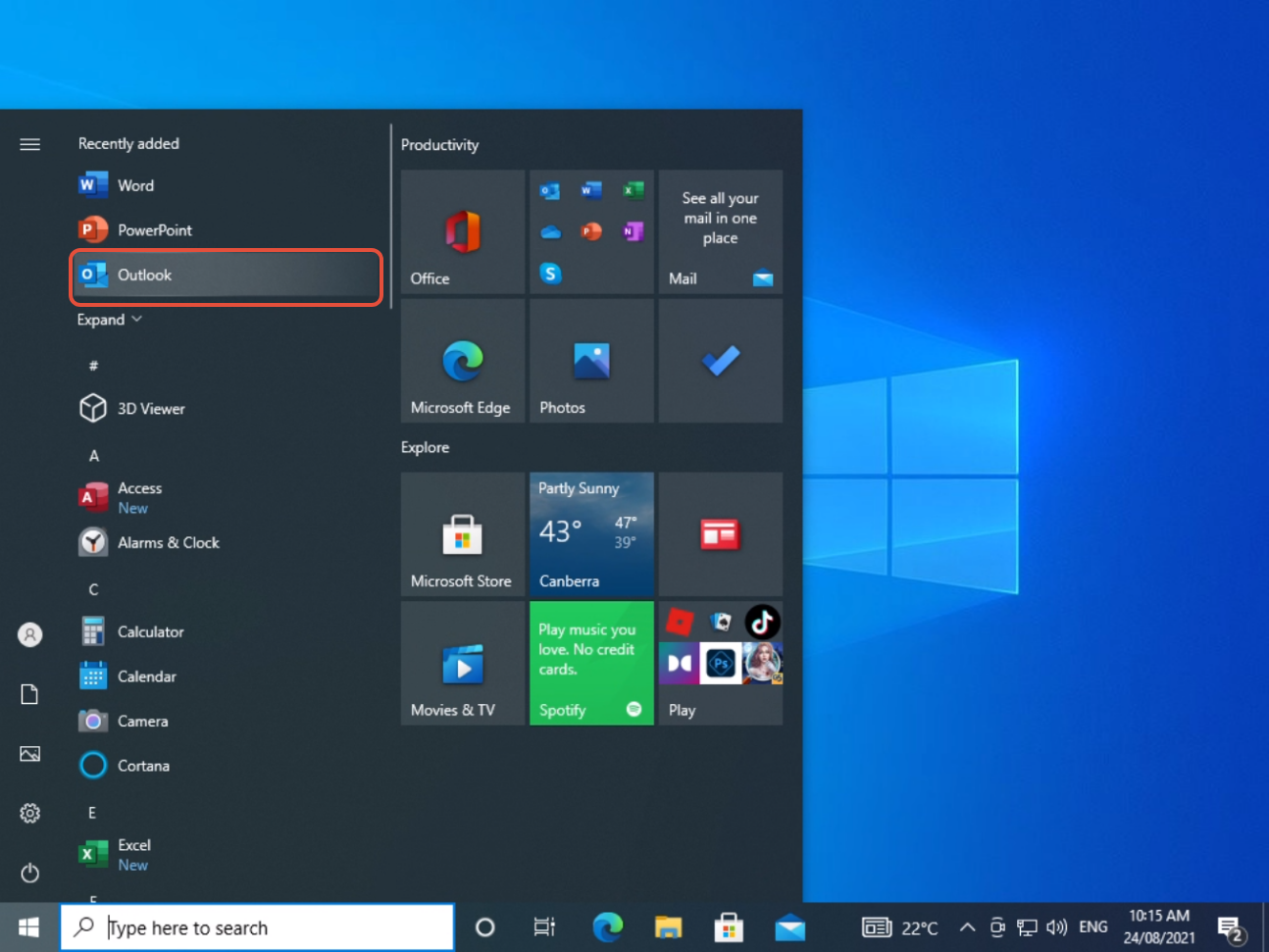1269x952 pixels.
Task: Jump to letter C in app list
Action: point(94,589)
